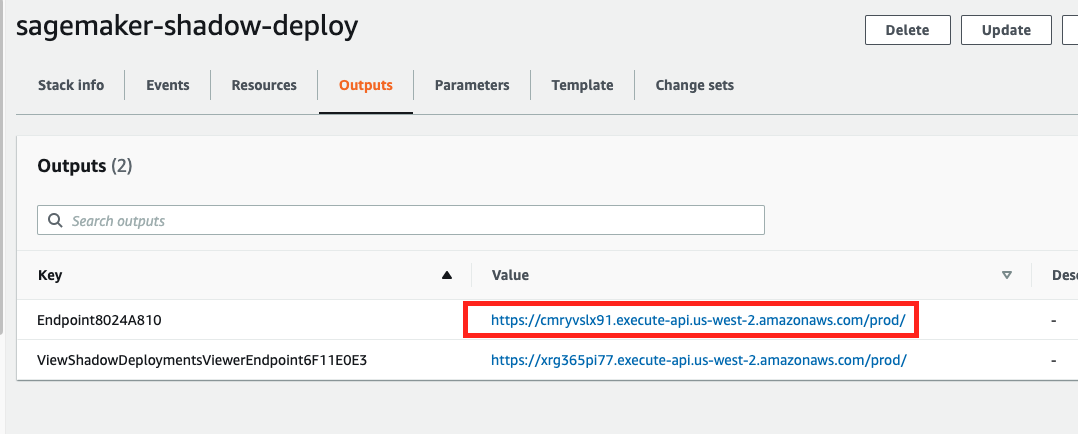Screen dimensions: 1078x434
Task: Click the Outputs (2) section heading
Action: point(85,166)
